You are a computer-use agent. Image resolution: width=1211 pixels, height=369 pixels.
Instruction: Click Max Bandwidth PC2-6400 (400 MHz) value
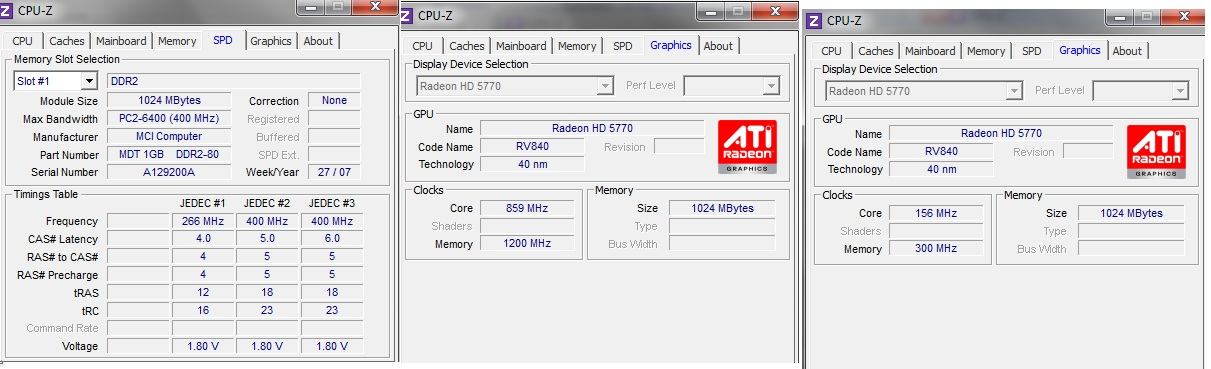point(169,118)
